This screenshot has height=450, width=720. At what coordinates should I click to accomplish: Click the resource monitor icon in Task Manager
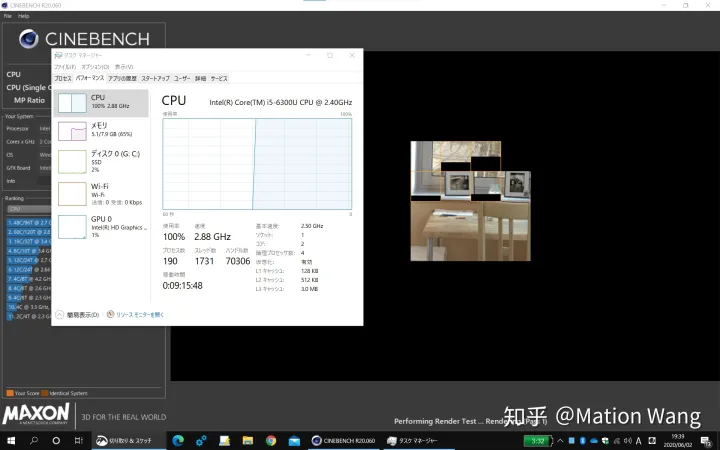click(110, 315)
